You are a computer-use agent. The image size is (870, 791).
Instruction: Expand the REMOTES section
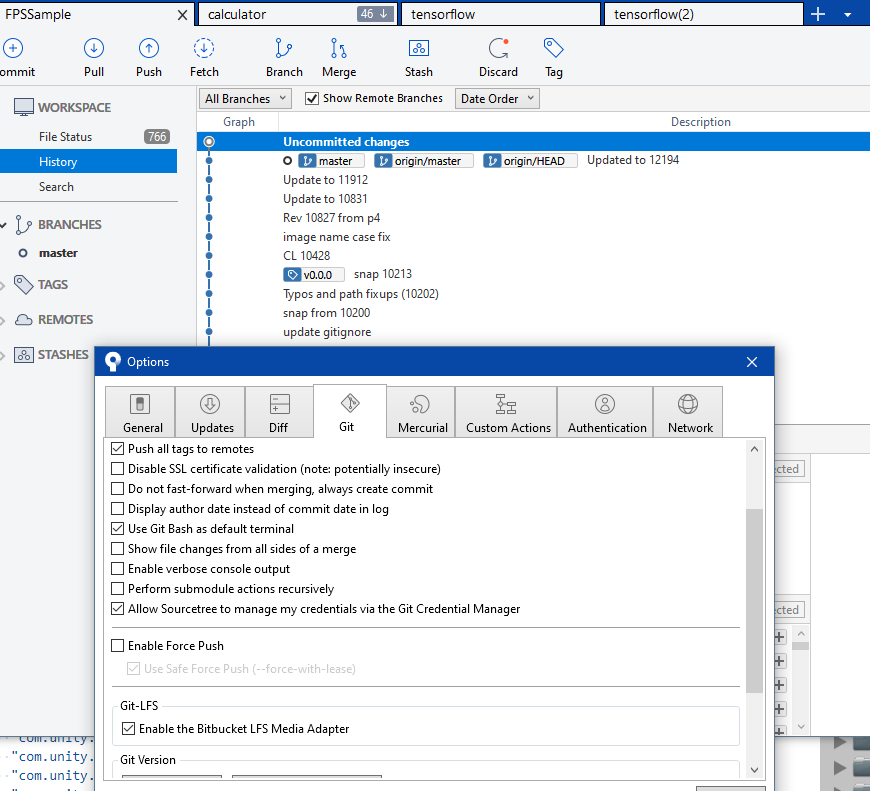3,321
